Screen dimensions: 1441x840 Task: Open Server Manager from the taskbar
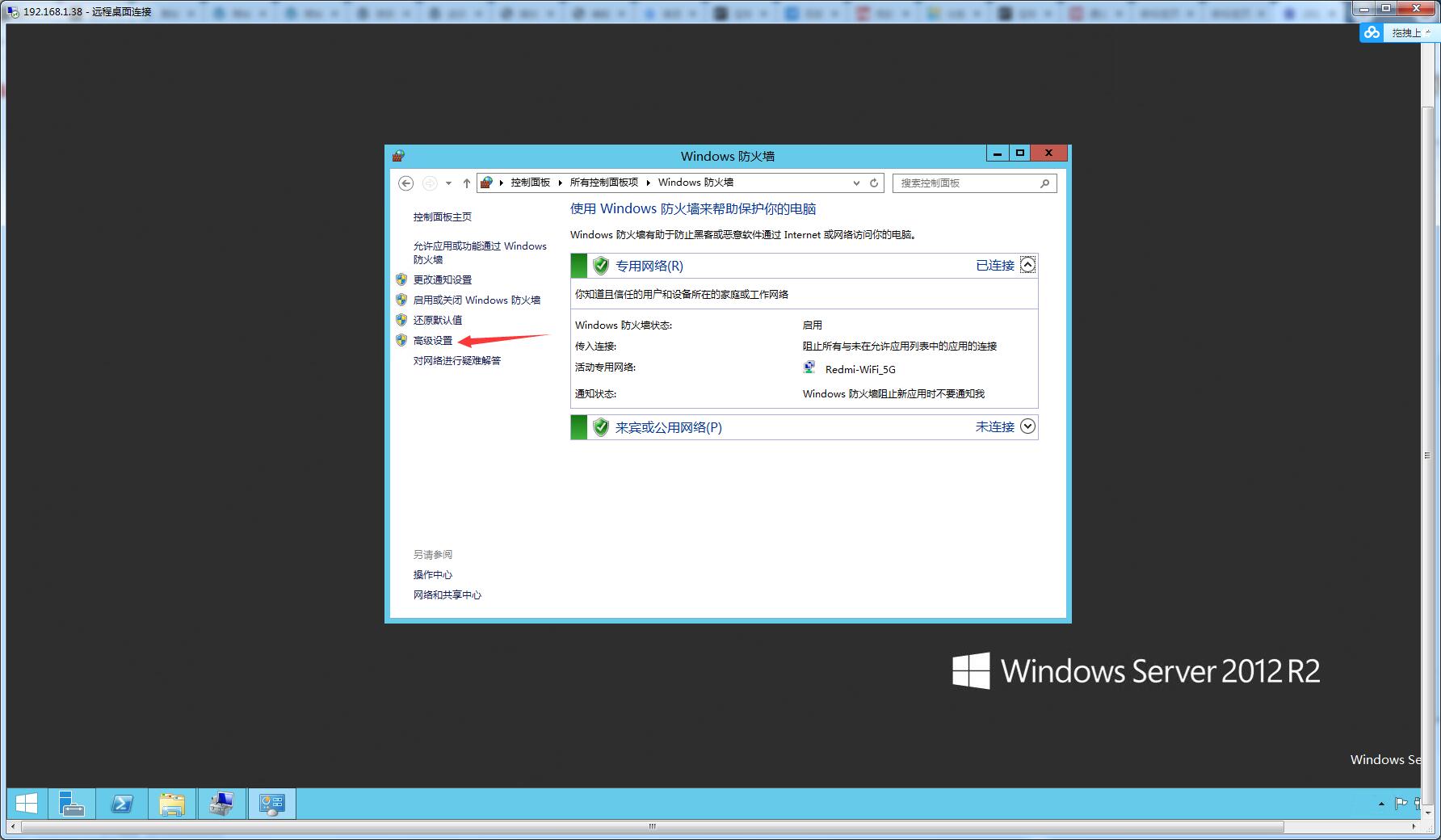[x=71, y=804]
